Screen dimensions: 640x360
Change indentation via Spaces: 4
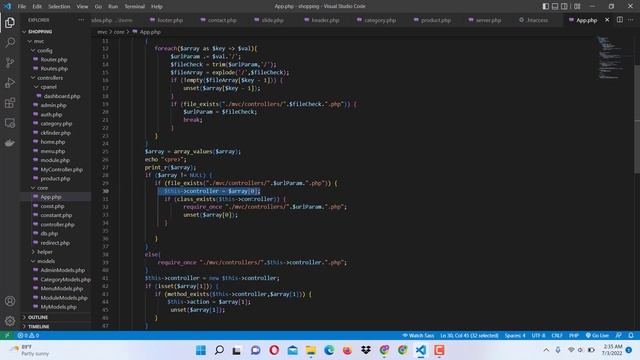tap(515, 335)
